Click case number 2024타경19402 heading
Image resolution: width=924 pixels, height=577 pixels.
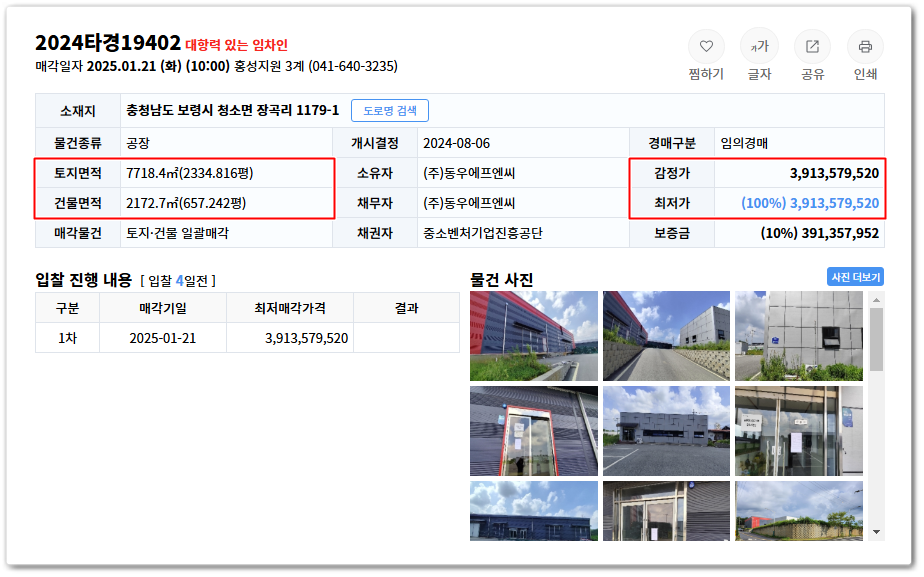pyautogui.click(x=108, y=43)
